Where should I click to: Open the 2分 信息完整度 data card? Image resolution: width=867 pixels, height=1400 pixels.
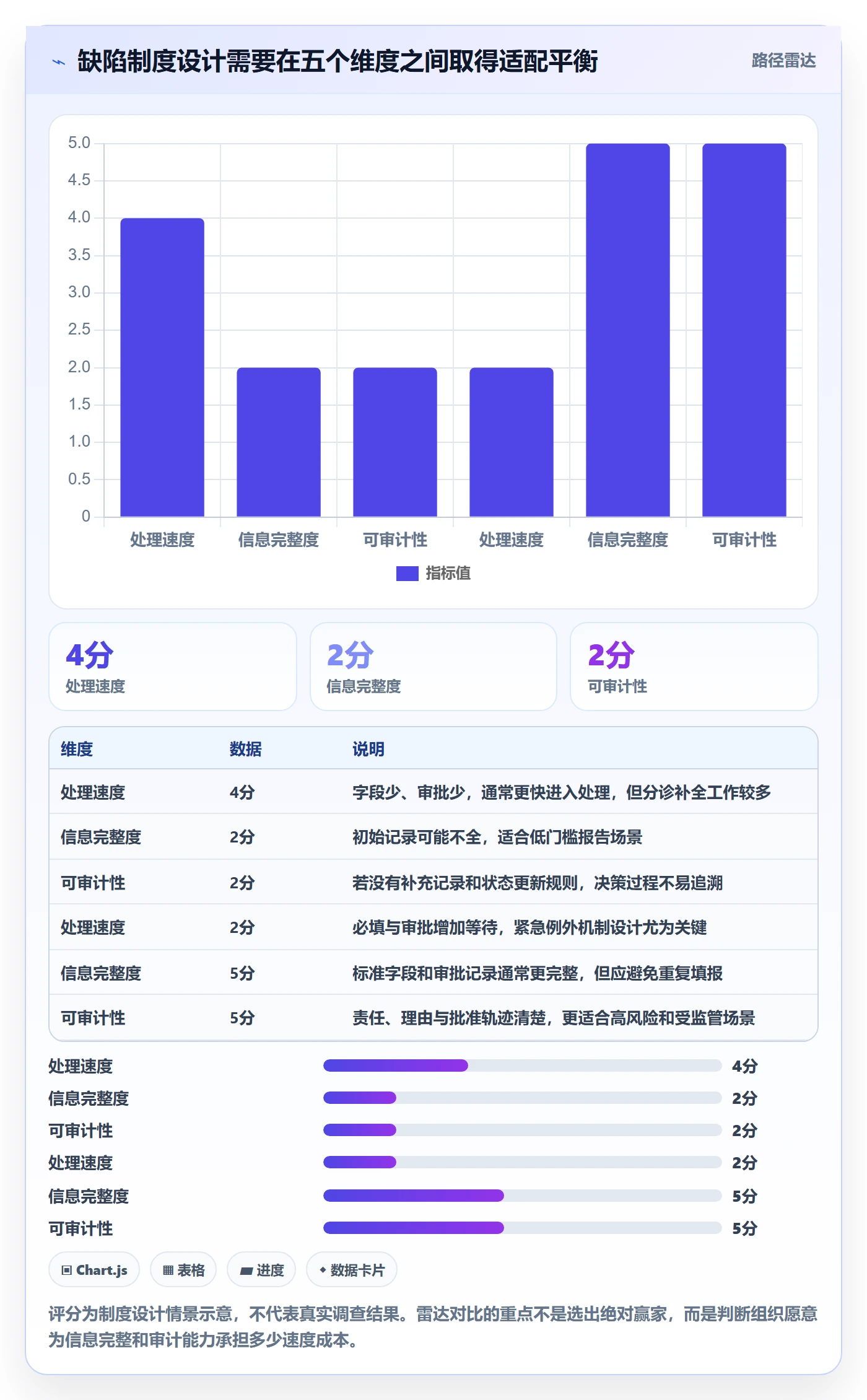tap(434, 667)
